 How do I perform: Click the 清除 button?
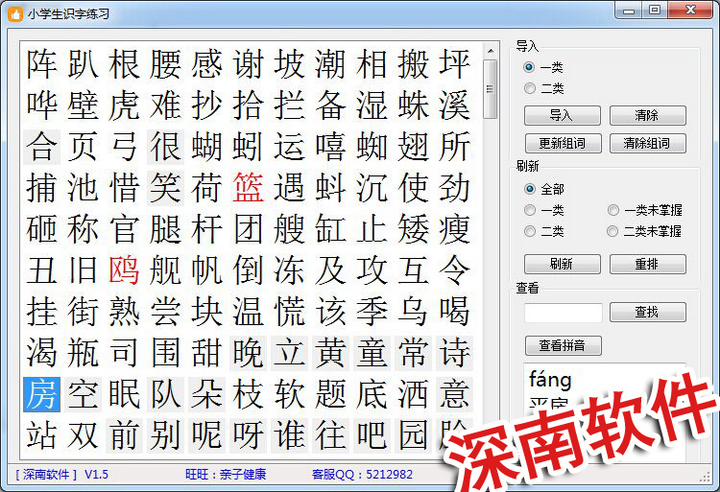647,115
